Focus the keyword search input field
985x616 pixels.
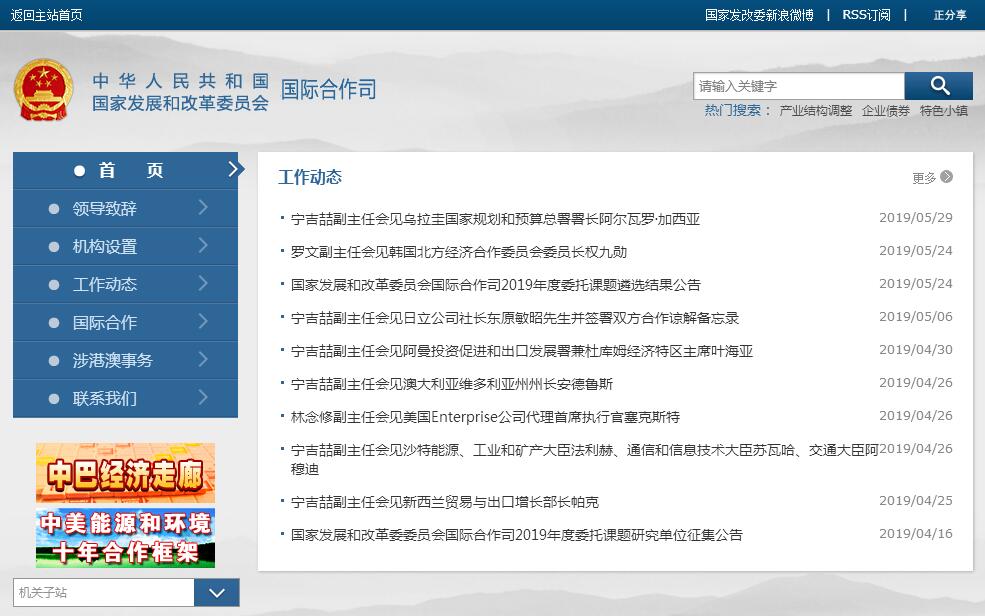point(798,86)
